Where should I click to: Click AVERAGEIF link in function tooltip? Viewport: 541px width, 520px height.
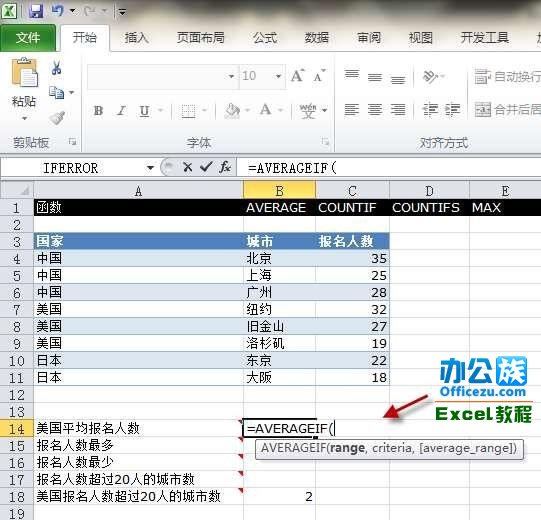293,448
